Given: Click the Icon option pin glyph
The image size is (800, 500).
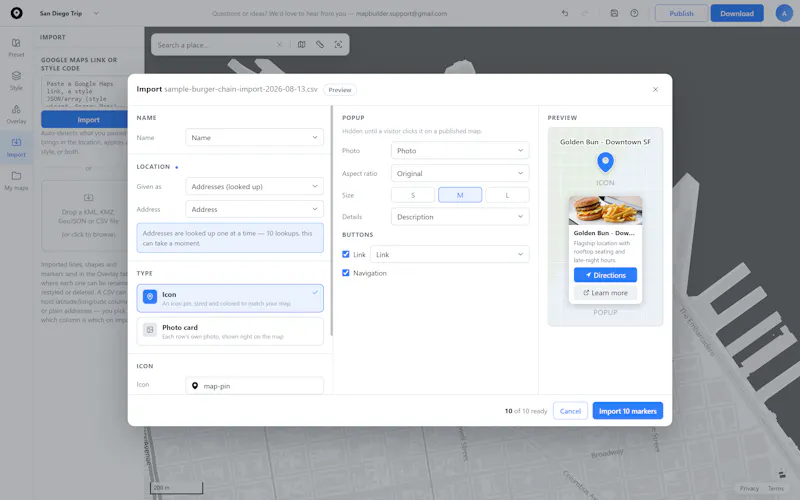Looking at the screenshot, I should [x=150, y=296].
